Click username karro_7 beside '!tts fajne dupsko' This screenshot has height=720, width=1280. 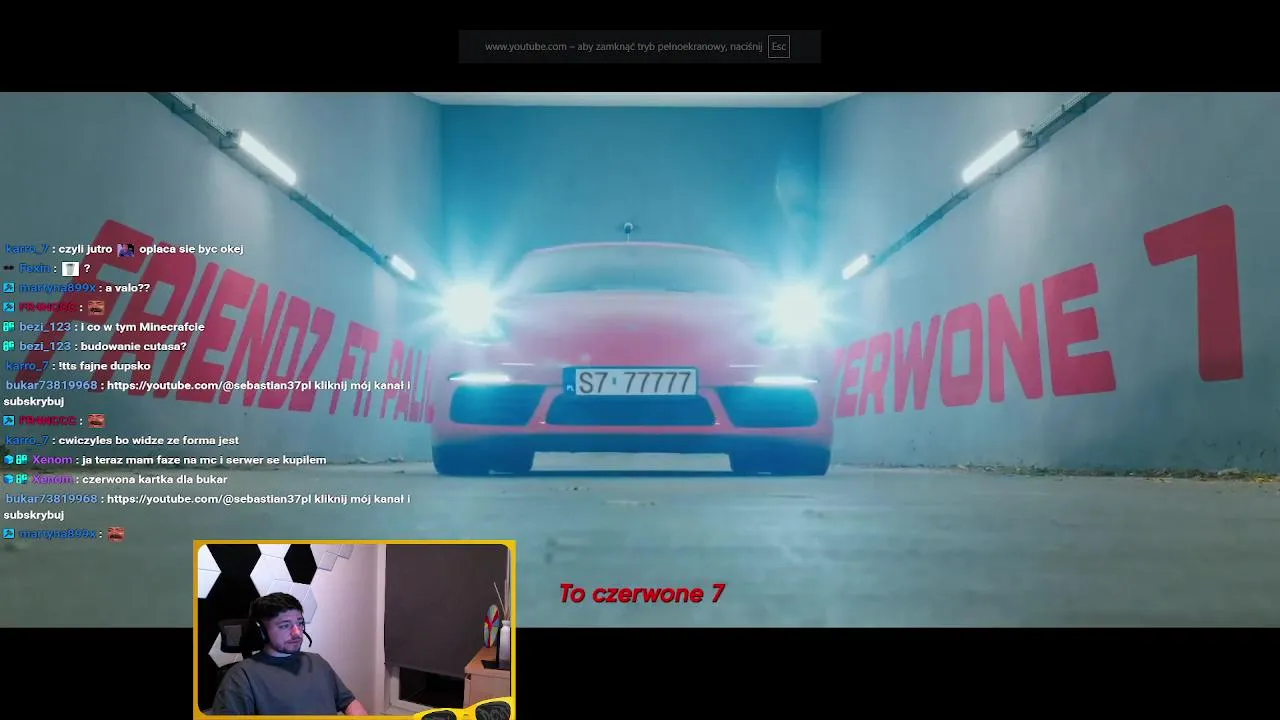pyautogui.click(x=26, y=366)
